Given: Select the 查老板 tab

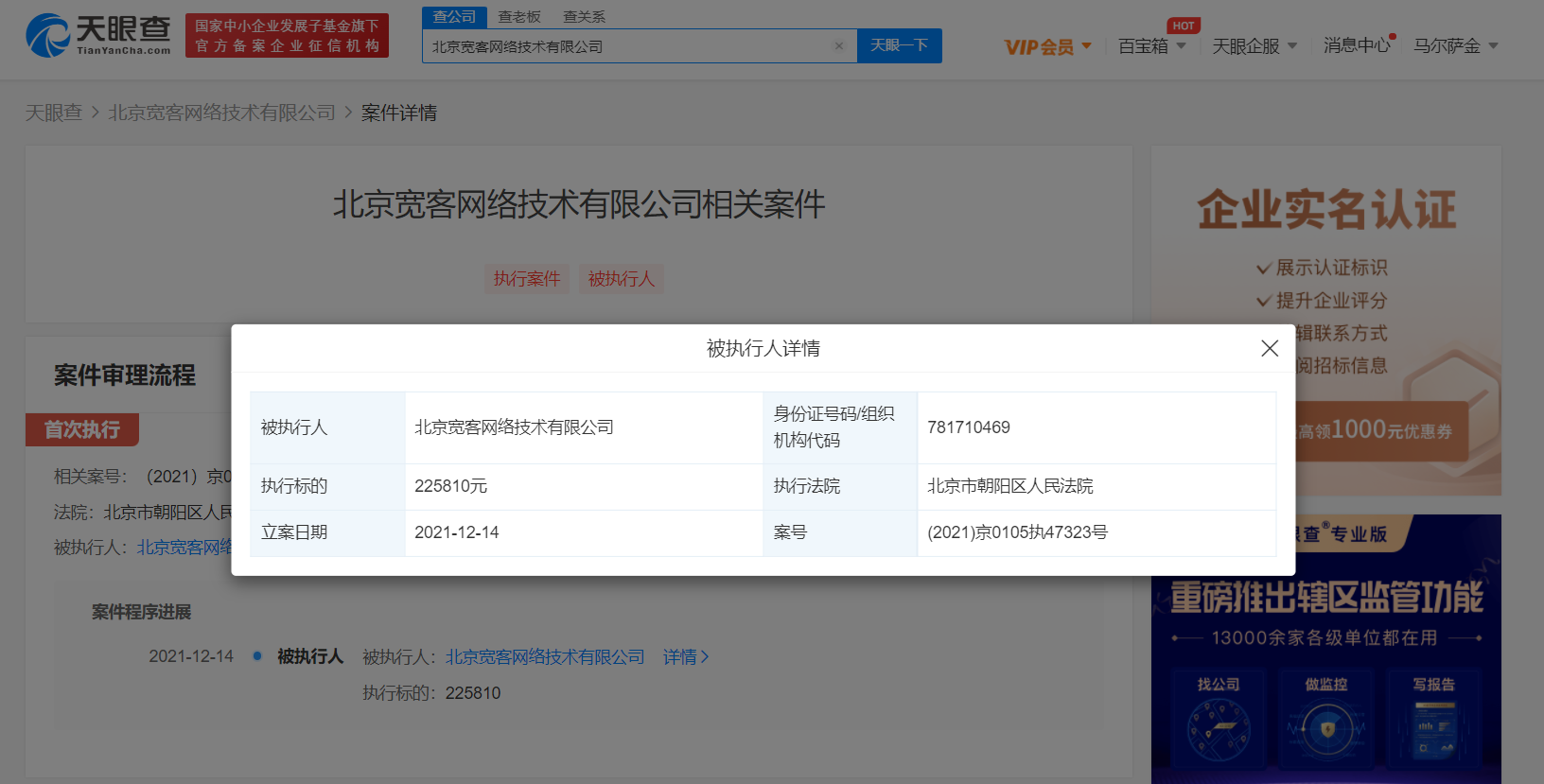Looking at the screenshot, I should pos(519,17).
